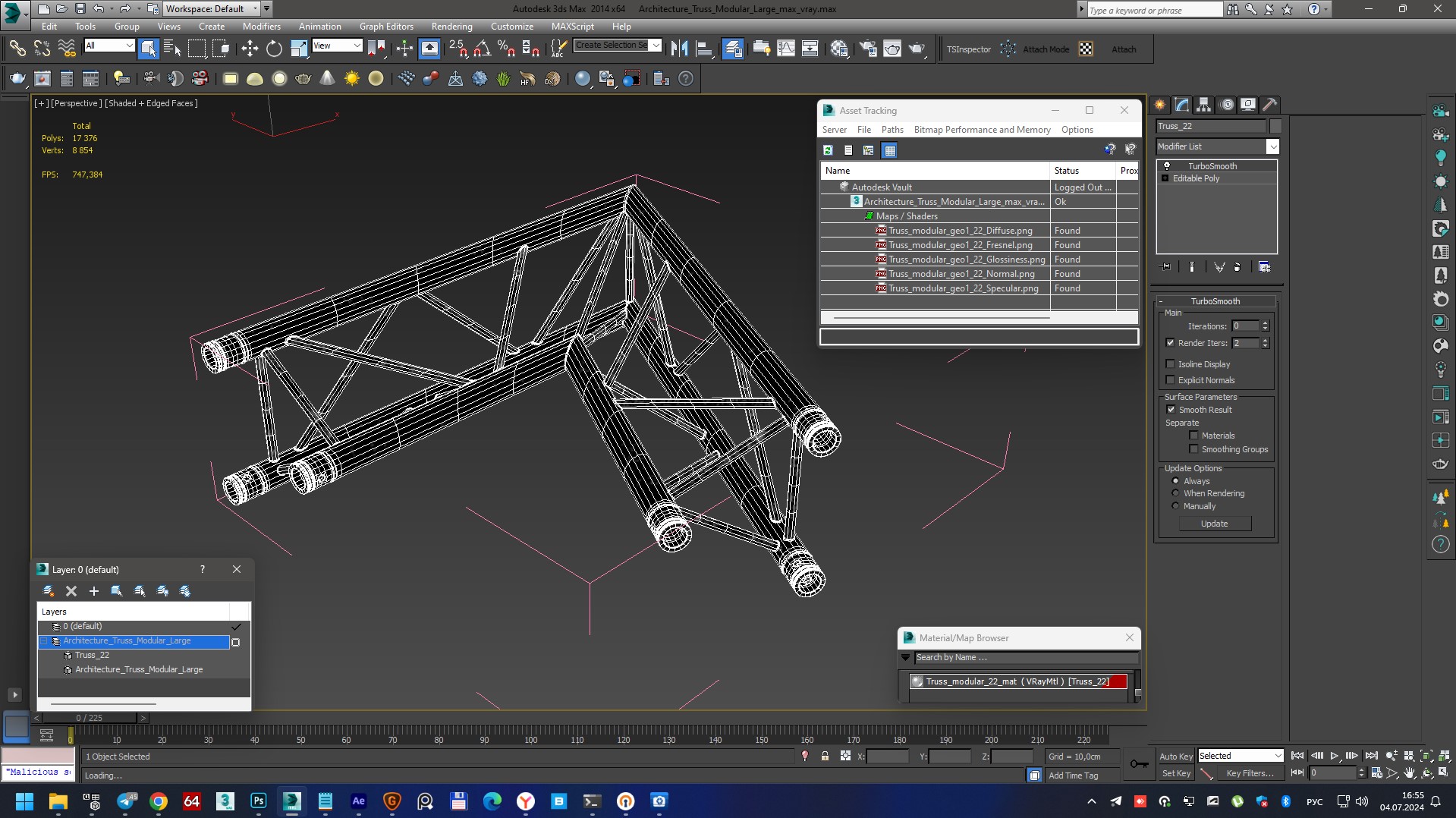
Task: Select the Always update option
Action: 1176,481
